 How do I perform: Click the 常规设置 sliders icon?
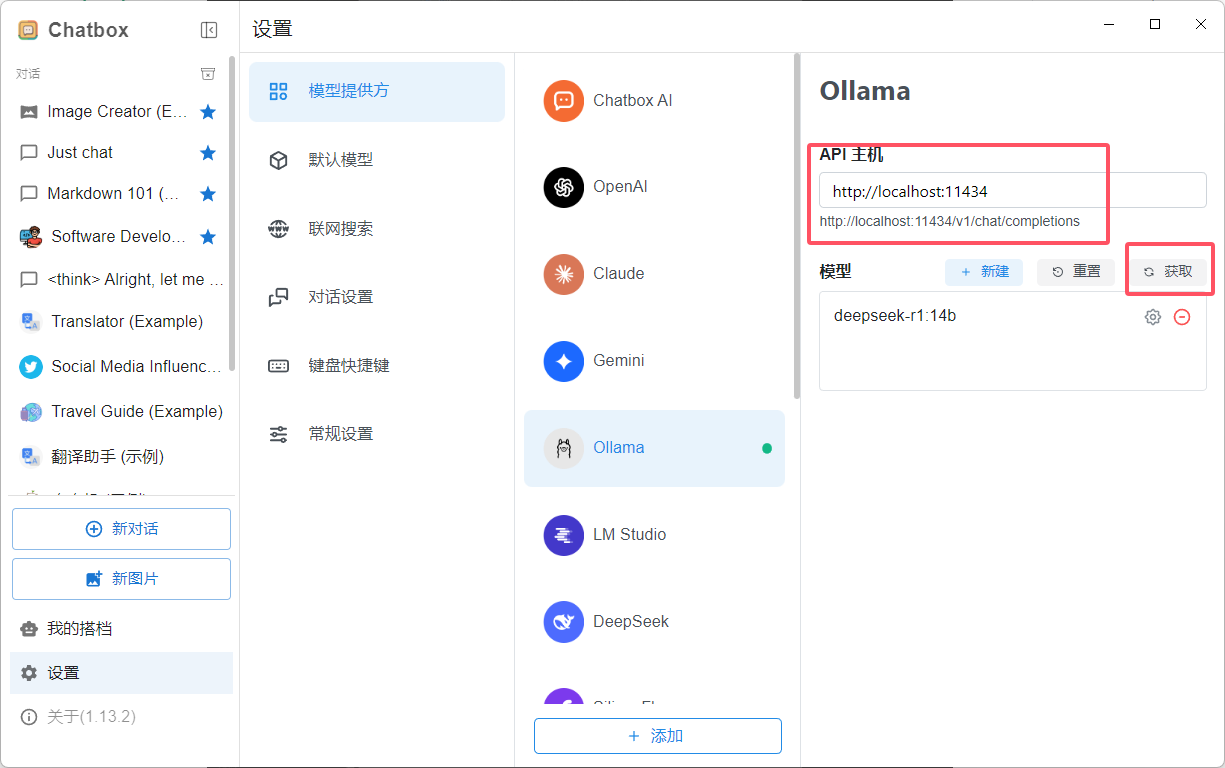pyautogui.click(x=279, y=434)
